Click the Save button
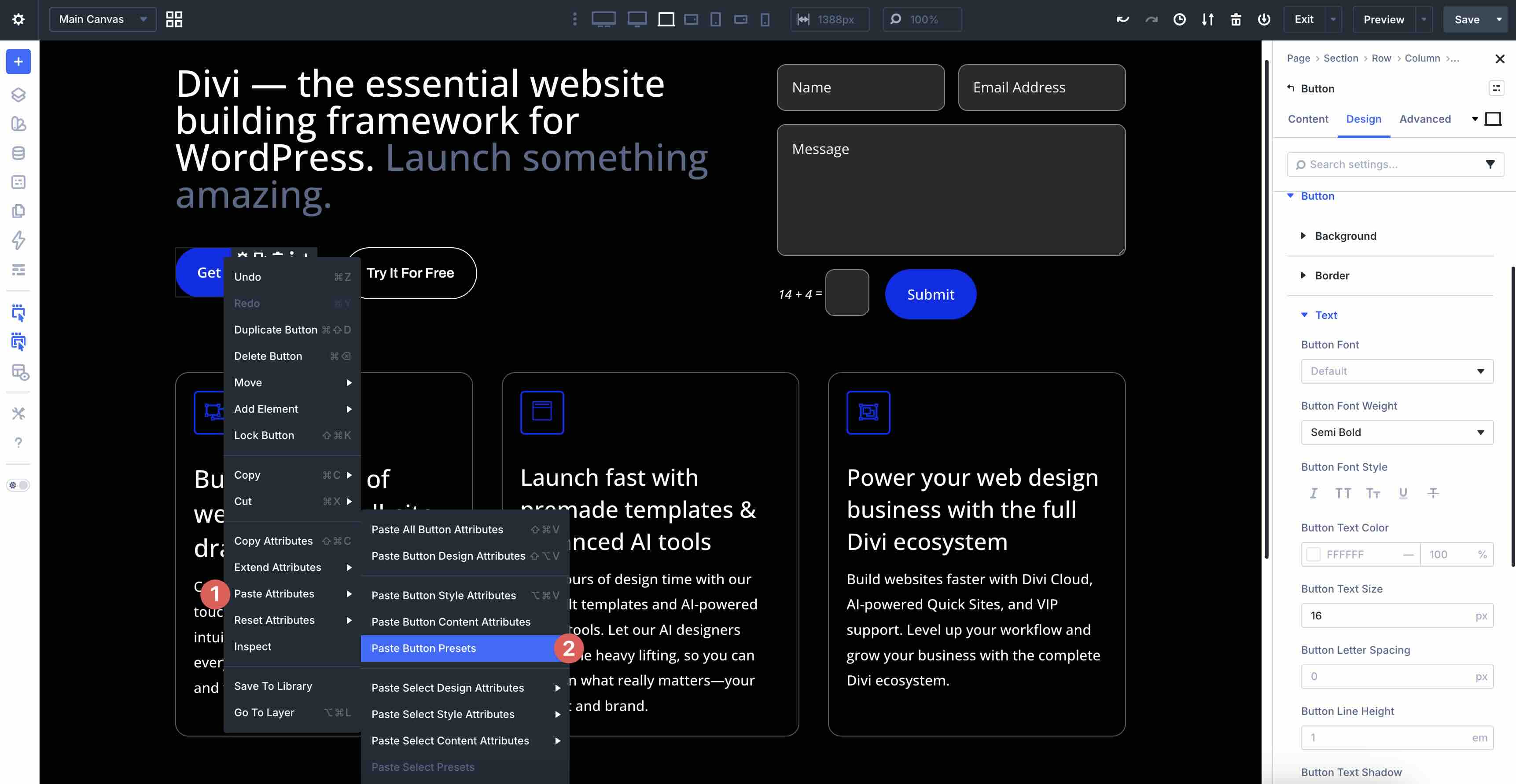Viewport: 1516px width, 784px height. [1467, 19]
